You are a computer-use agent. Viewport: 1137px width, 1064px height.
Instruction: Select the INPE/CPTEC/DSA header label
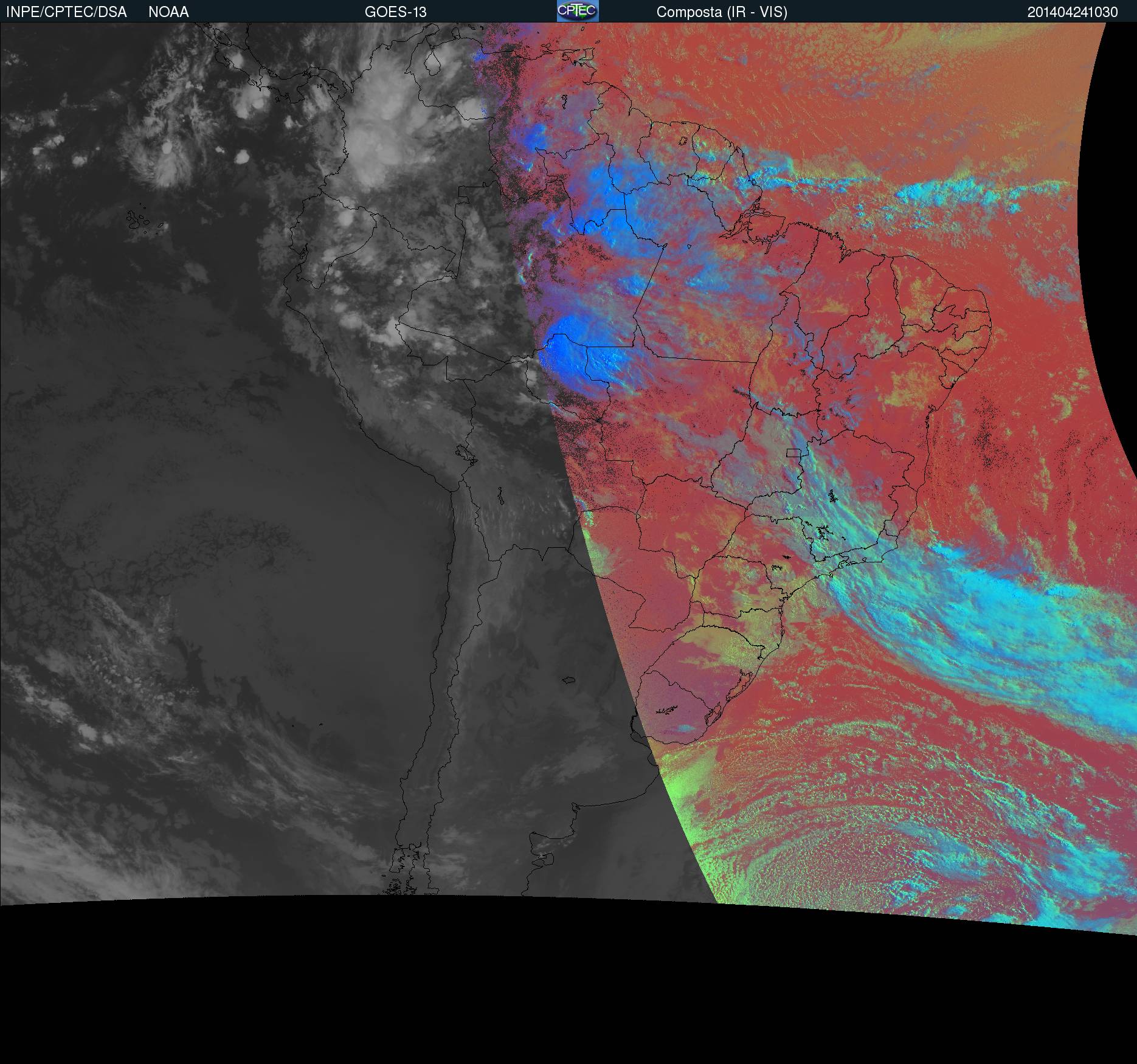66,12
